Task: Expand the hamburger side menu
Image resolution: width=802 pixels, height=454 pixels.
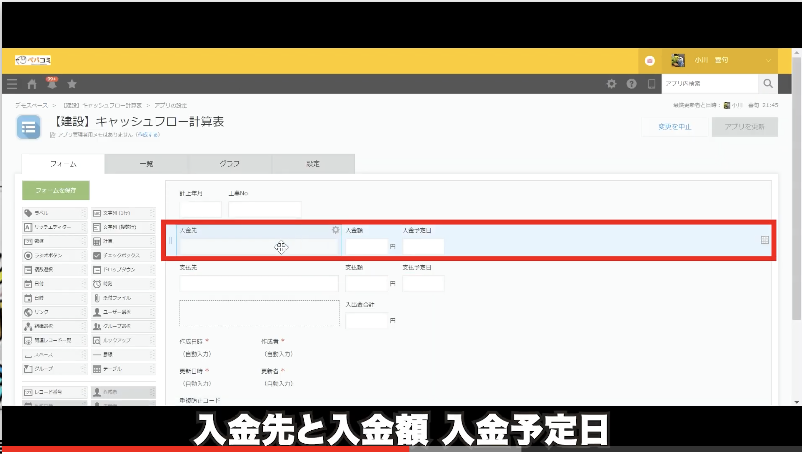Action: coord(12,84)
